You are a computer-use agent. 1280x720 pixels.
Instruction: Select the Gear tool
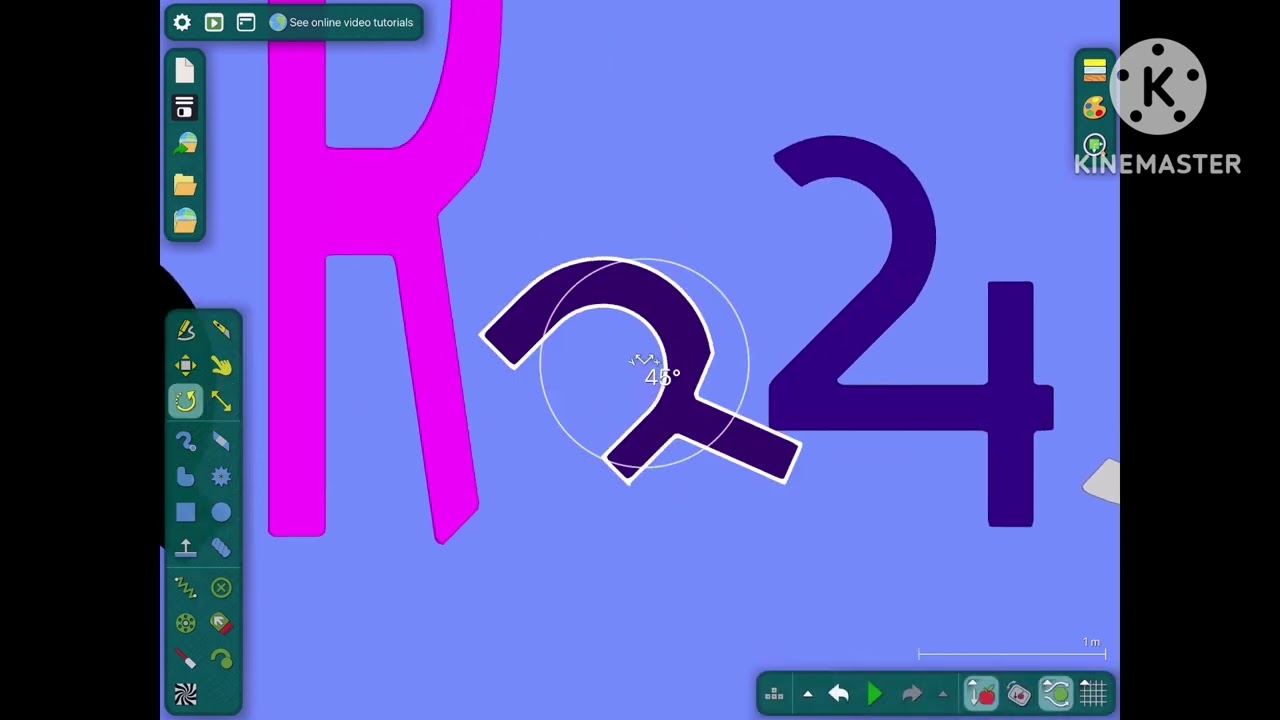pos(221,477)
